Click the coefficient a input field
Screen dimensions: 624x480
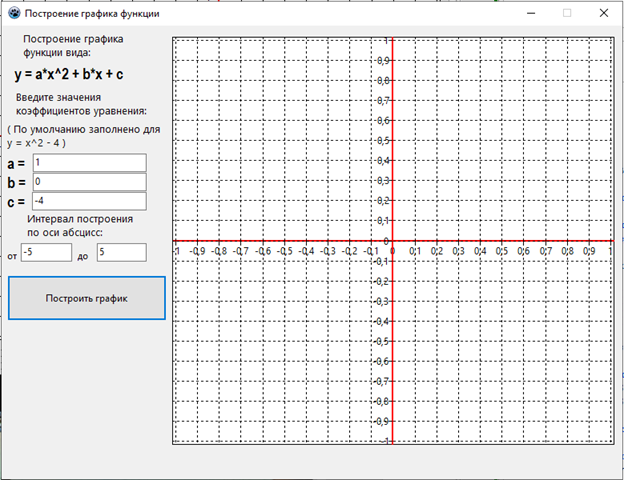[89, 162]
